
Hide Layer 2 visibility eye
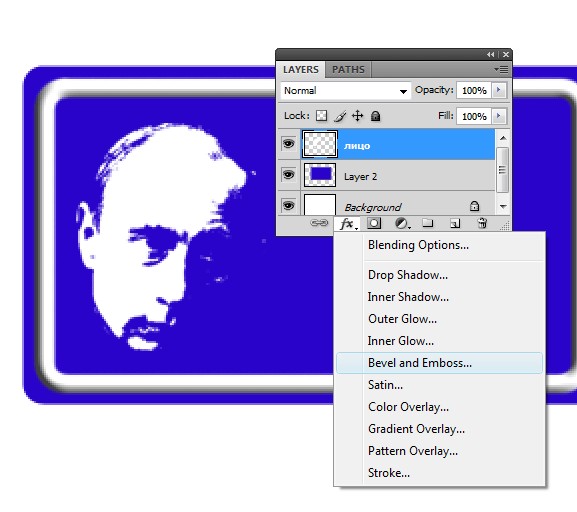[288, 174]
